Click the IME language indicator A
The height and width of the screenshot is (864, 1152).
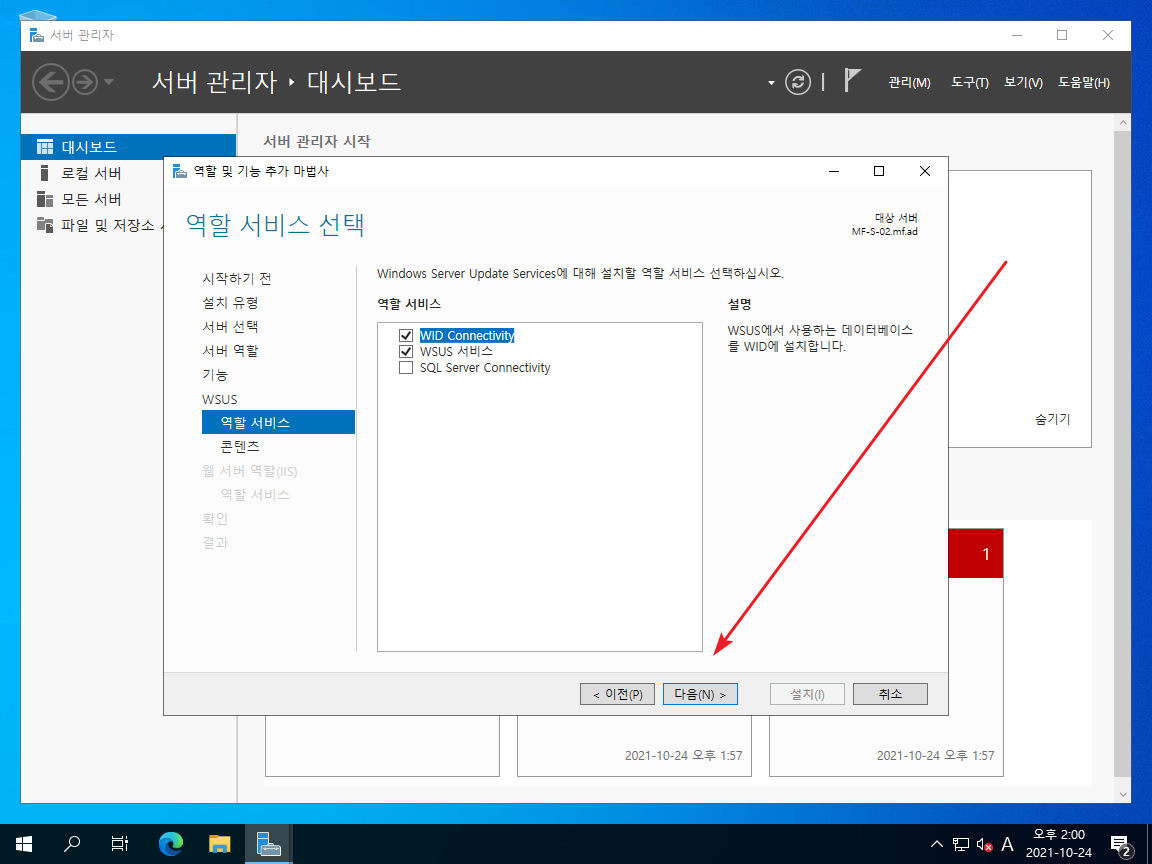coord(1007,844)
